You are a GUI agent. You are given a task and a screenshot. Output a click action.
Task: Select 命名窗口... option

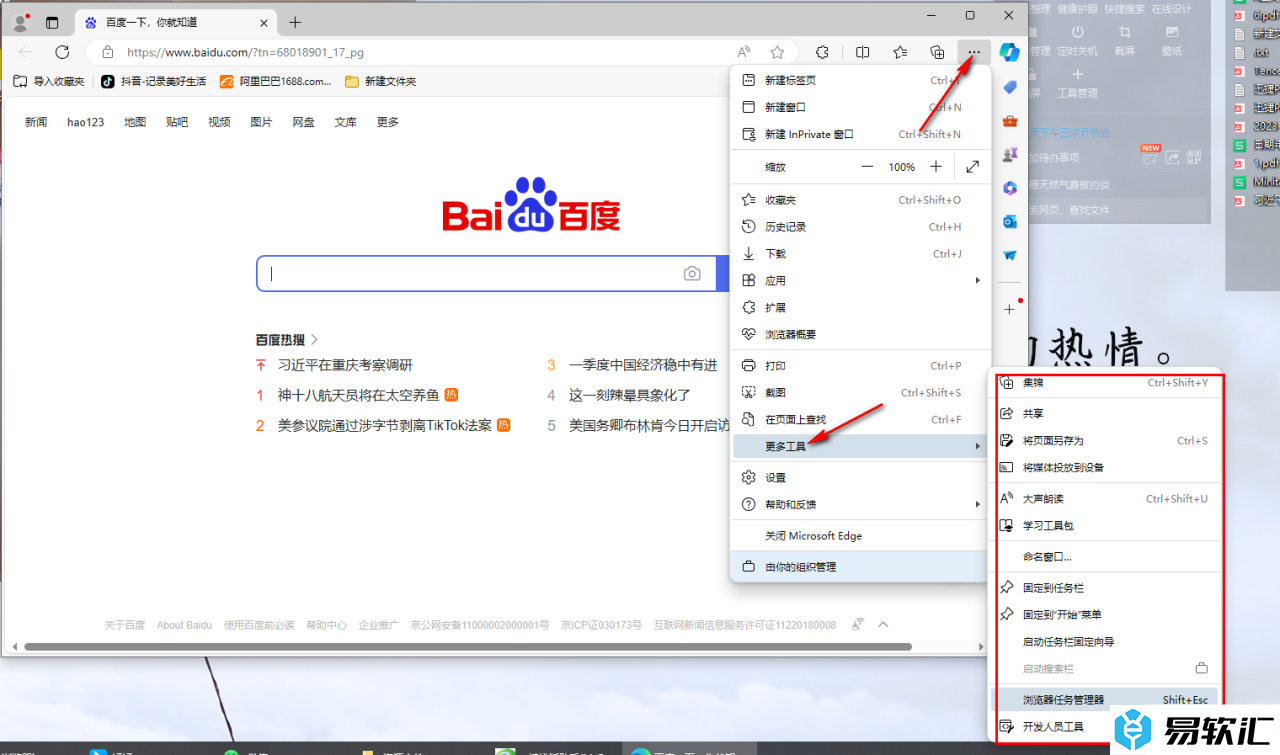click(x=1105, y=557)
